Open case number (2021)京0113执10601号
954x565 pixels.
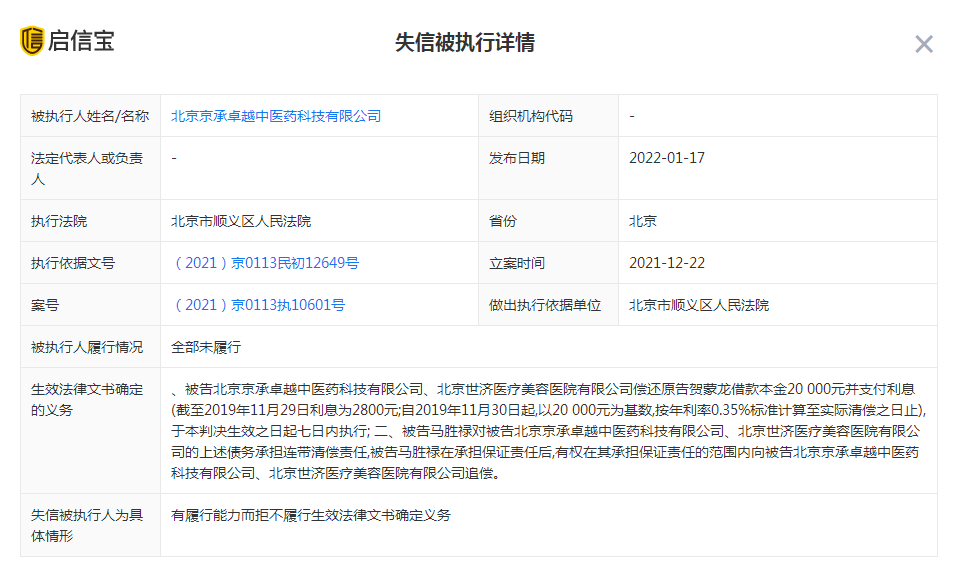(x=259, y=305)
